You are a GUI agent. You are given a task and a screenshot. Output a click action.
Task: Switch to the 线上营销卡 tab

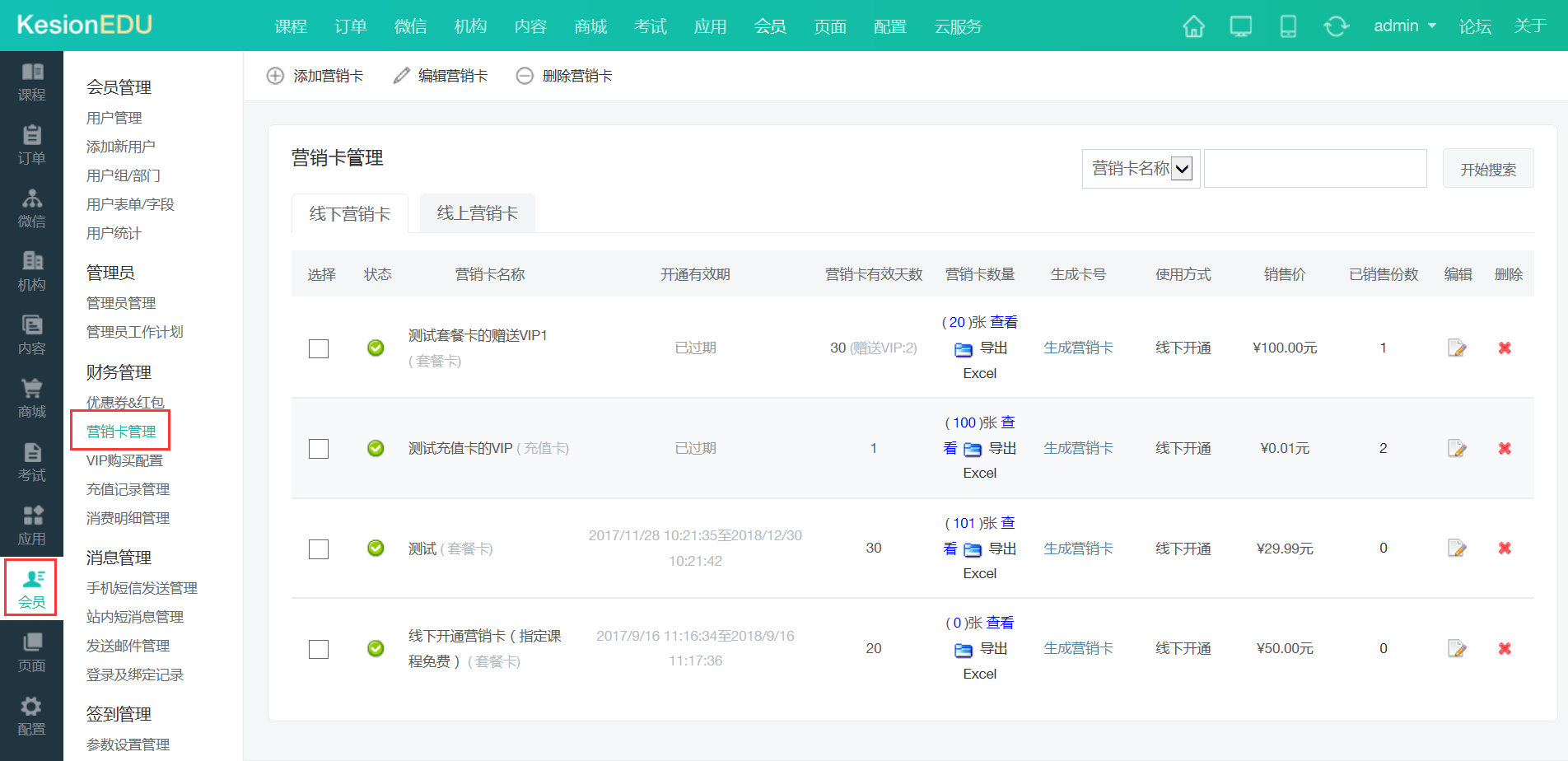pyautogui.click(x=477, y=213)
